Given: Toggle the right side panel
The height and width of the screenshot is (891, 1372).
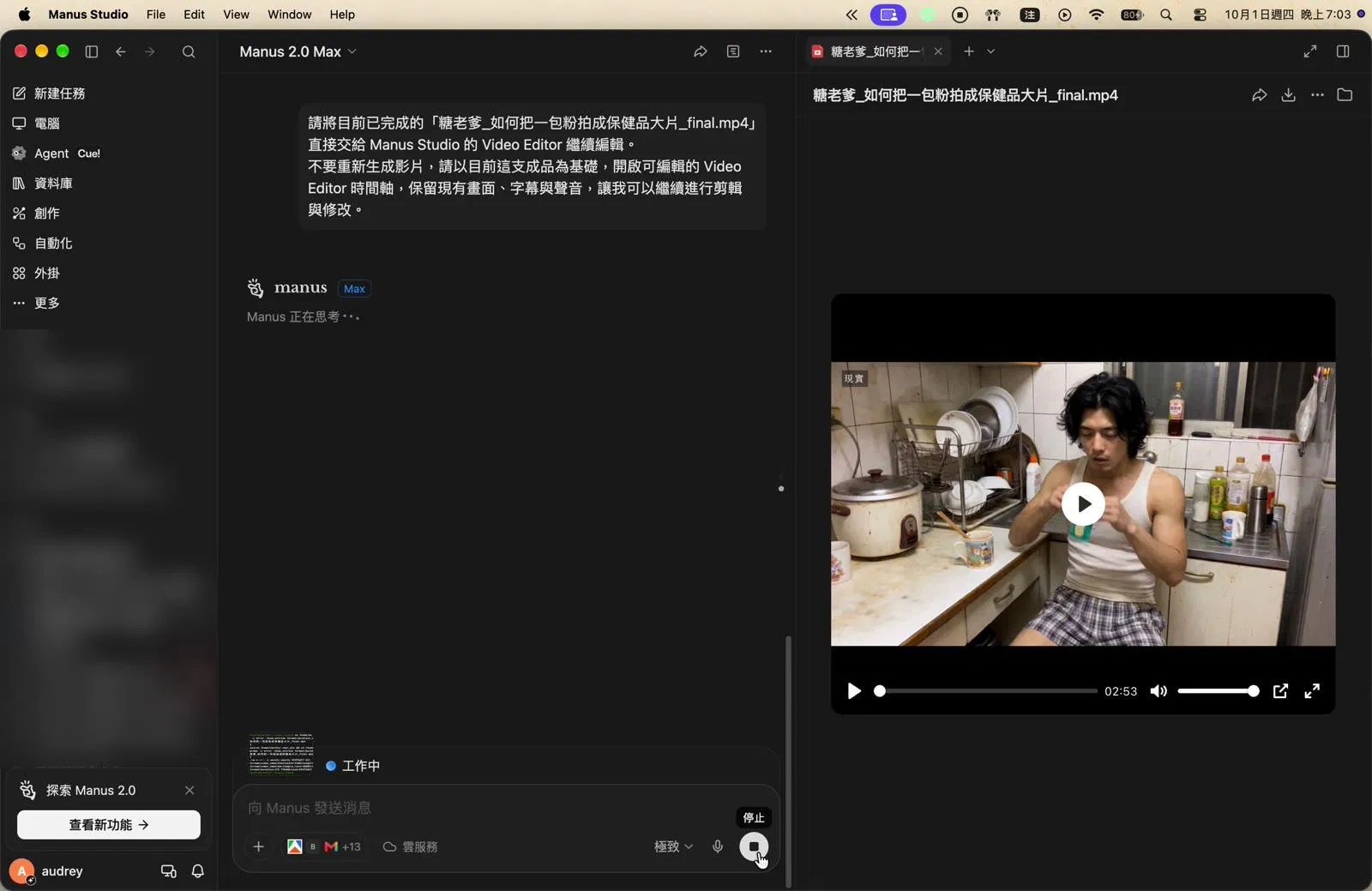Looking at the screenshot, I should (x=1343, y=51).
